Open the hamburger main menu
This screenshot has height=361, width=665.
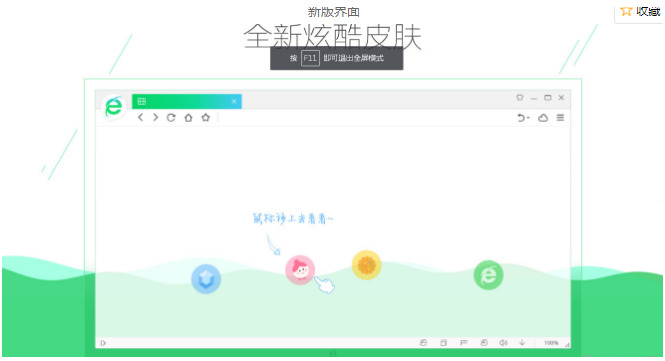click(560, 118)
